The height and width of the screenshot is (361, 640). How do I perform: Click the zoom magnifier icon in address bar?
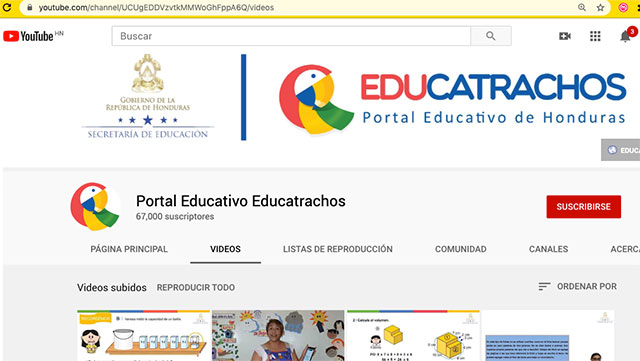582,7
